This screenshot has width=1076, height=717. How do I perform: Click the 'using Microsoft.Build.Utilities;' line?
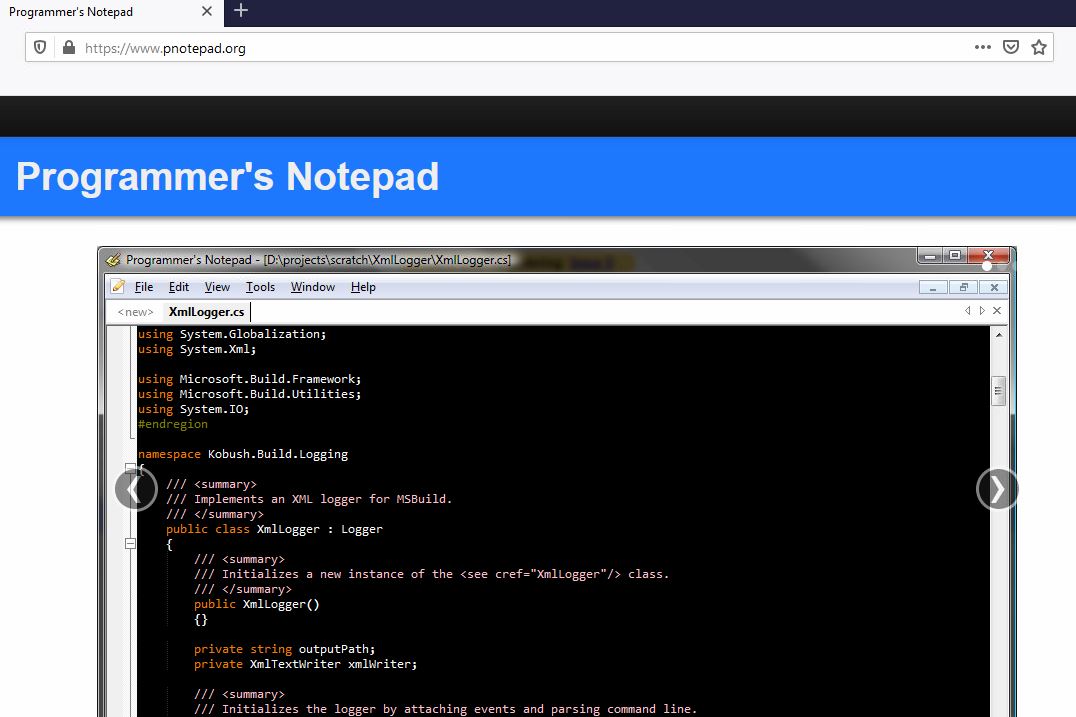[249, 394]
